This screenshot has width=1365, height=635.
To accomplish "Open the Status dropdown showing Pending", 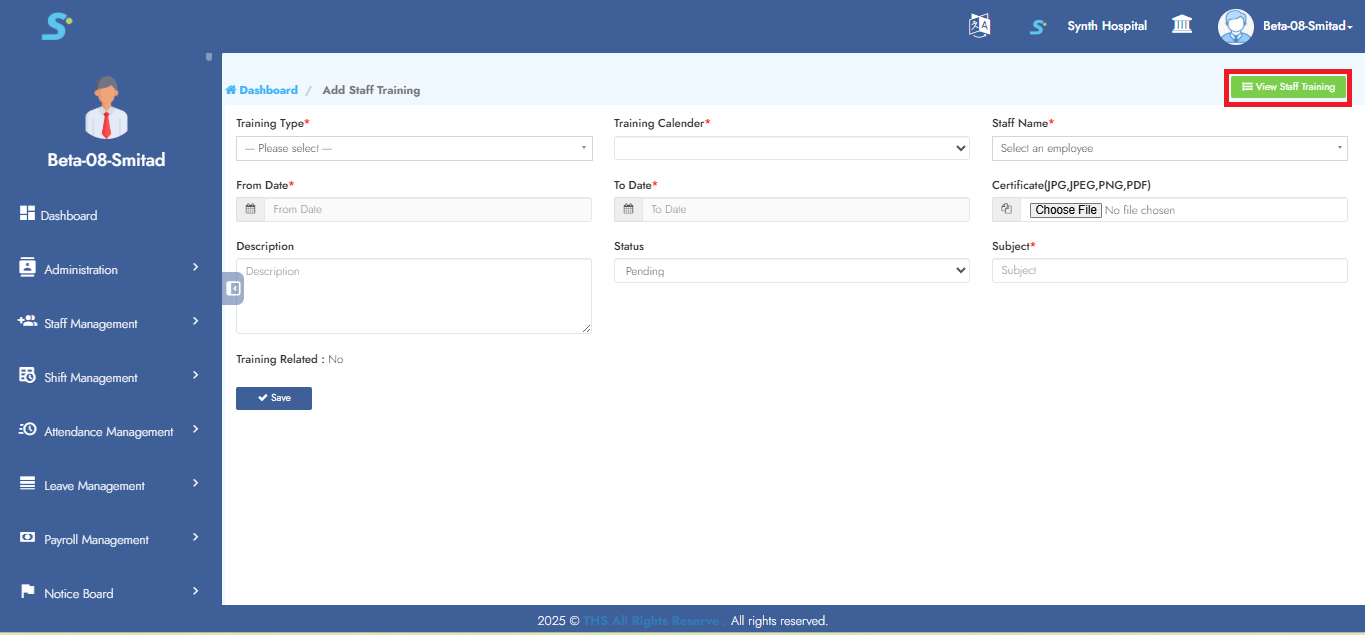I will tap(791, 271).
